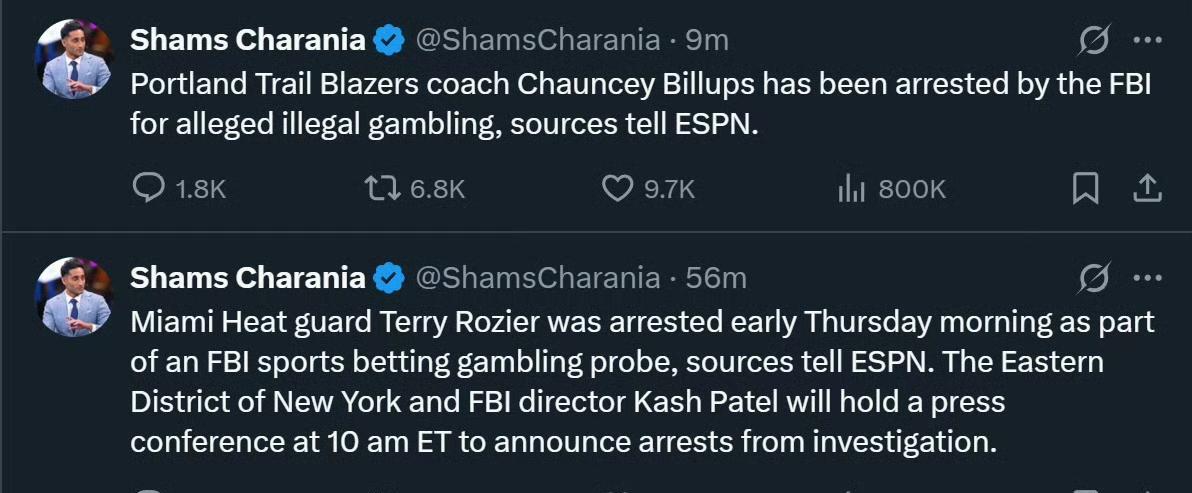1192x493 pixels.
Task: Click Grok icon on Terry Rozier tweet
Action: pyautogui.click(x=1094, y=278)
